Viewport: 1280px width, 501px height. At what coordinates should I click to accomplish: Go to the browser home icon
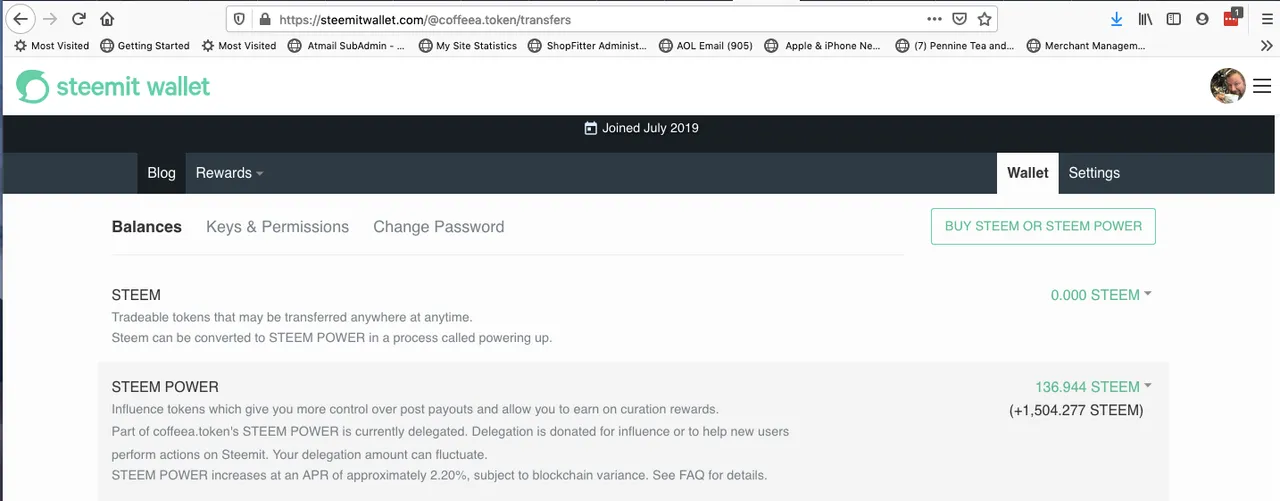click(x=107, y=19)
